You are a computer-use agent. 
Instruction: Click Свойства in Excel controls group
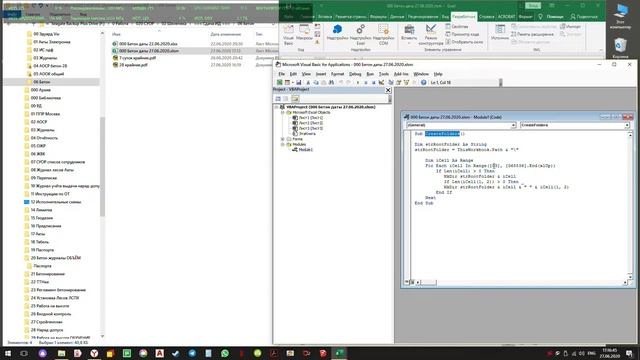pos(457,27)
